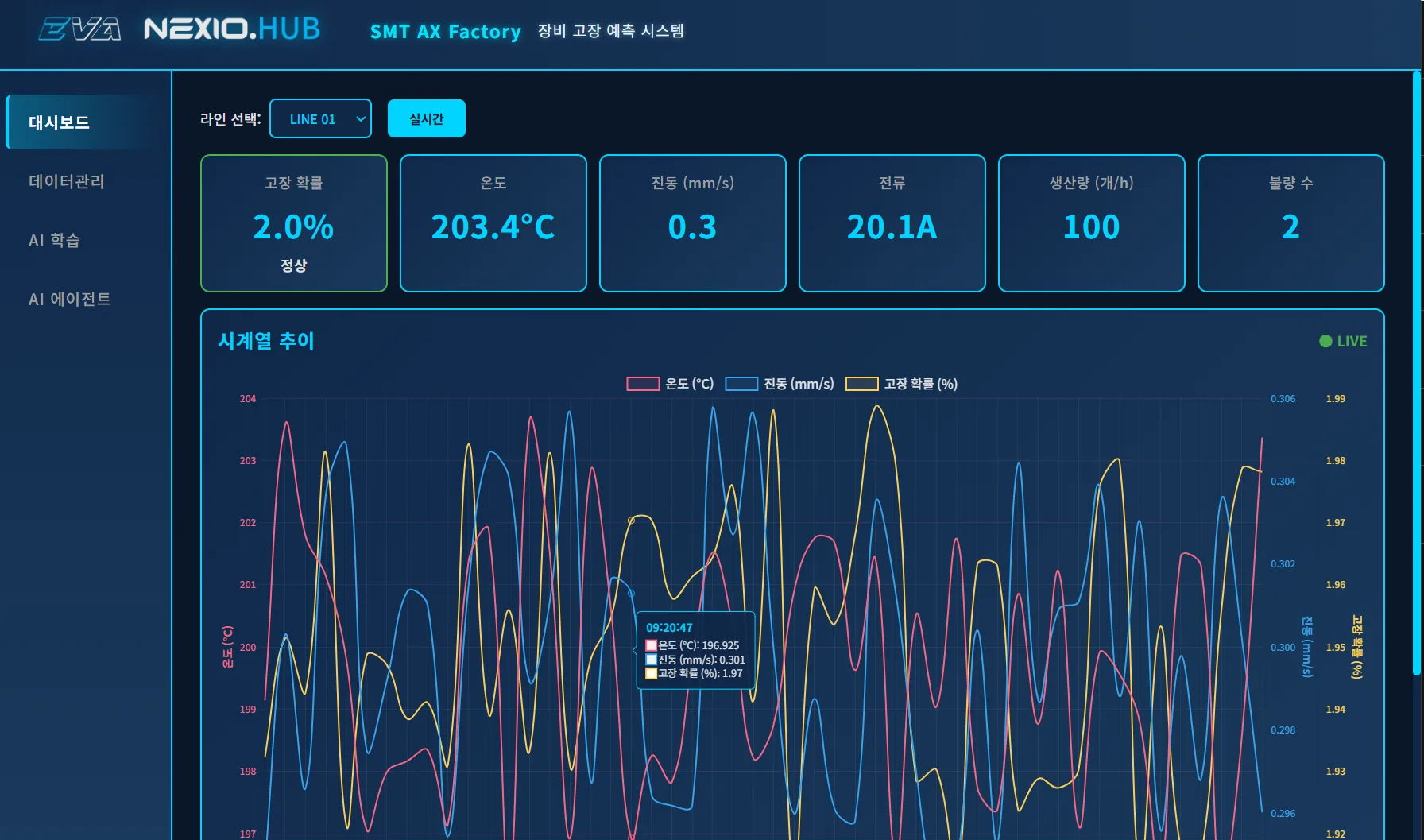Viewport: 1424px width, 840px height.
Task: Expand the LINE 01 line selector
Action: click(320, 118)
